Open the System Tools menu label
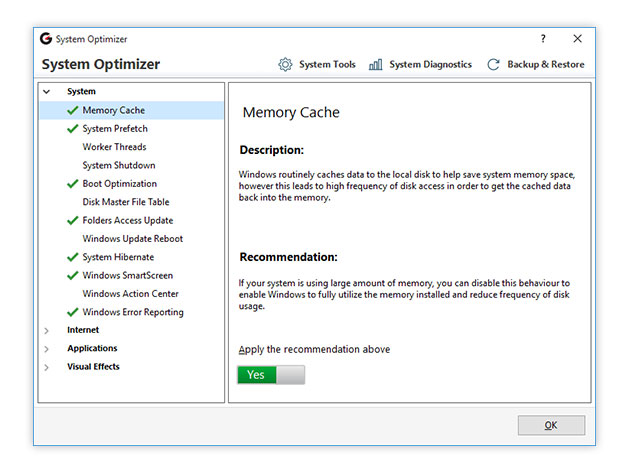The width and height of the screenshot is (630, 473). (327, 64)
